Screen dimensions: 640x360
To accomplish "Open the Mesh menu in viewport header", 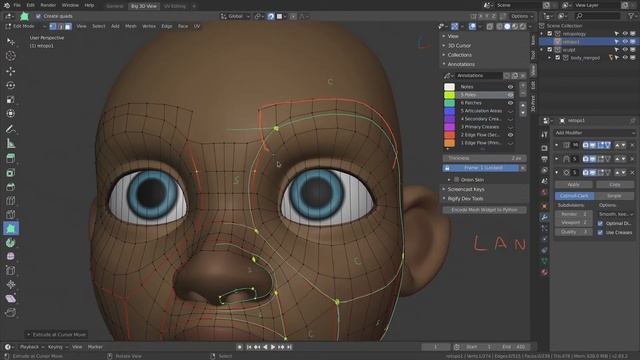I will click(131, 26).
